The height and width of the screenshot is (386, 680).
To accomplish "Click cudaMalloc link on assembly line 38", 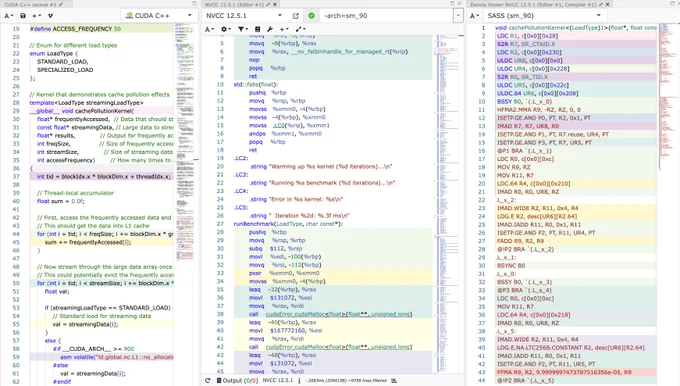I will pyautogui.click(x=338, y=314).
